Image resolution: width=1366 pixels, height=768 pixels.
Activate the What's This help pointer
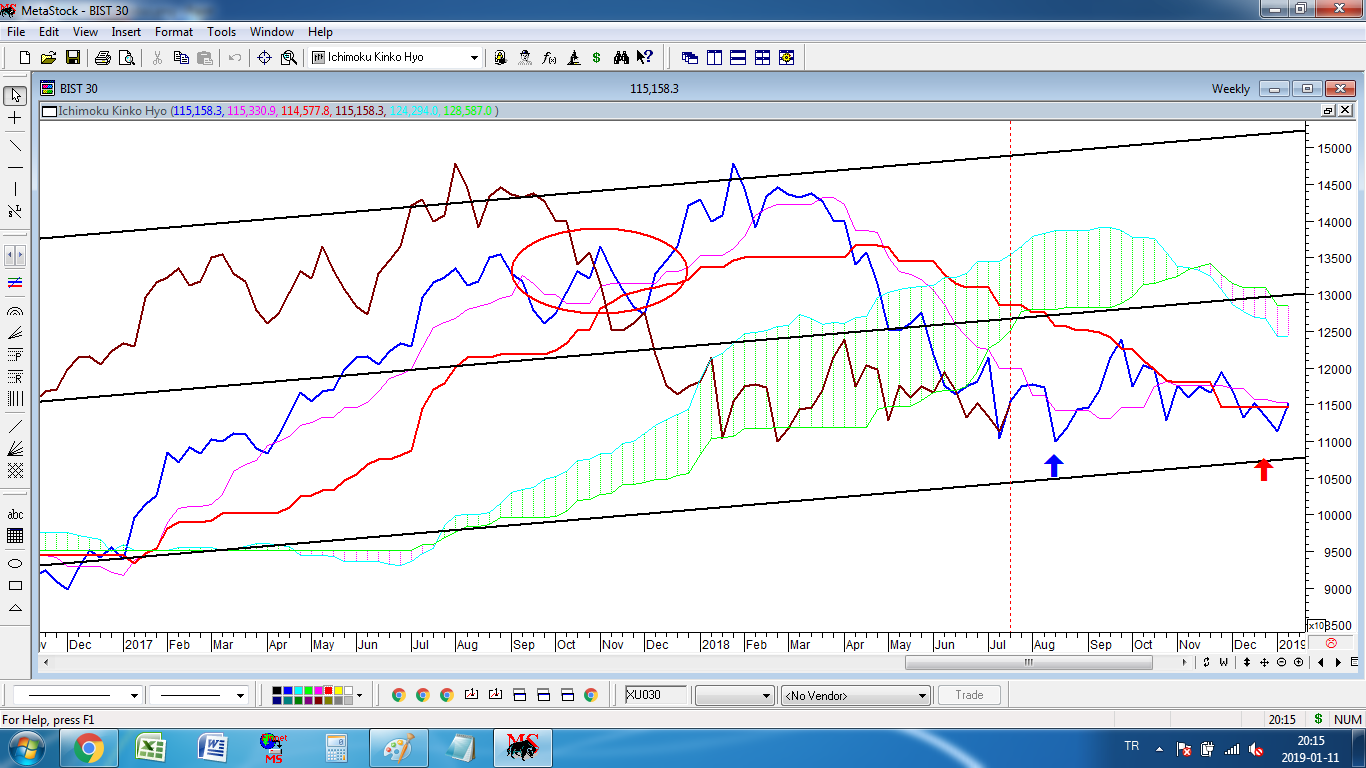pos(645,58)
